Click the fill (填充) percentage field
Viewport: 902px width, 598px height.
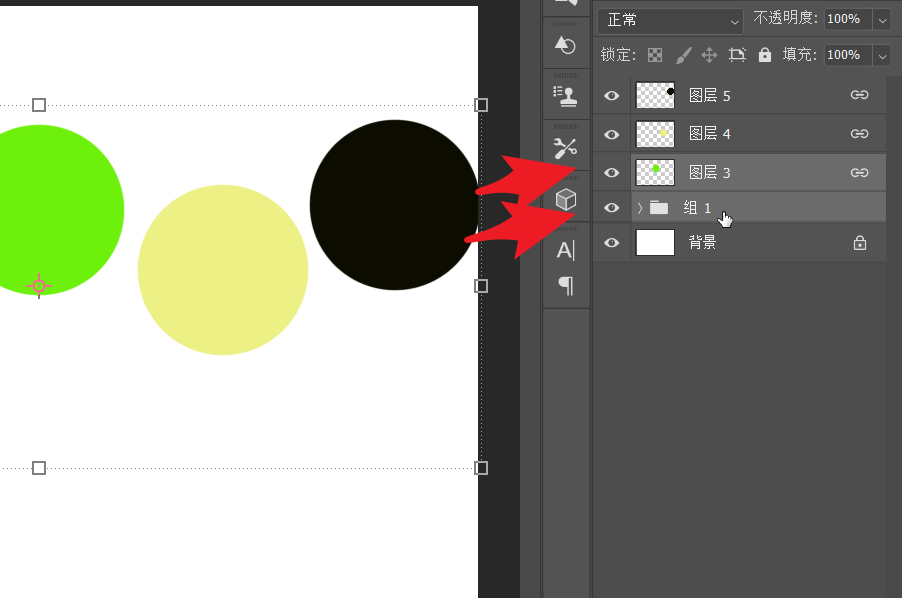[847, 55]
